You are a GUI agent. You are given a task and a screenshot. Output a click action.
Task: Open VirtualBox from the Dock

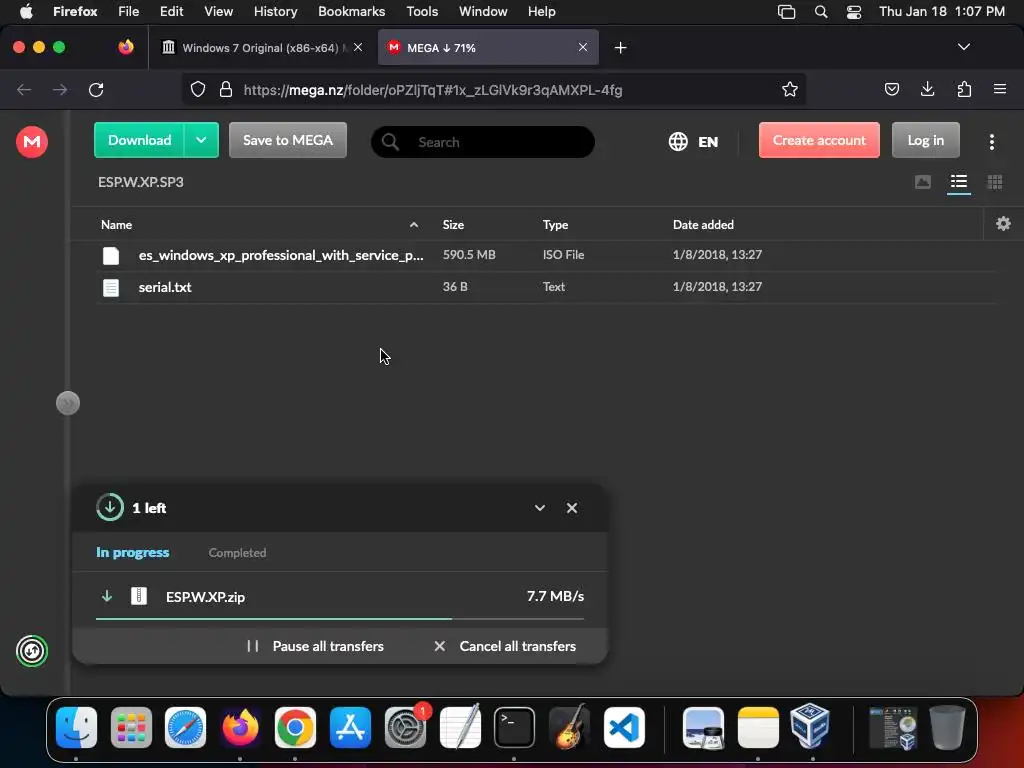(810, 726)
